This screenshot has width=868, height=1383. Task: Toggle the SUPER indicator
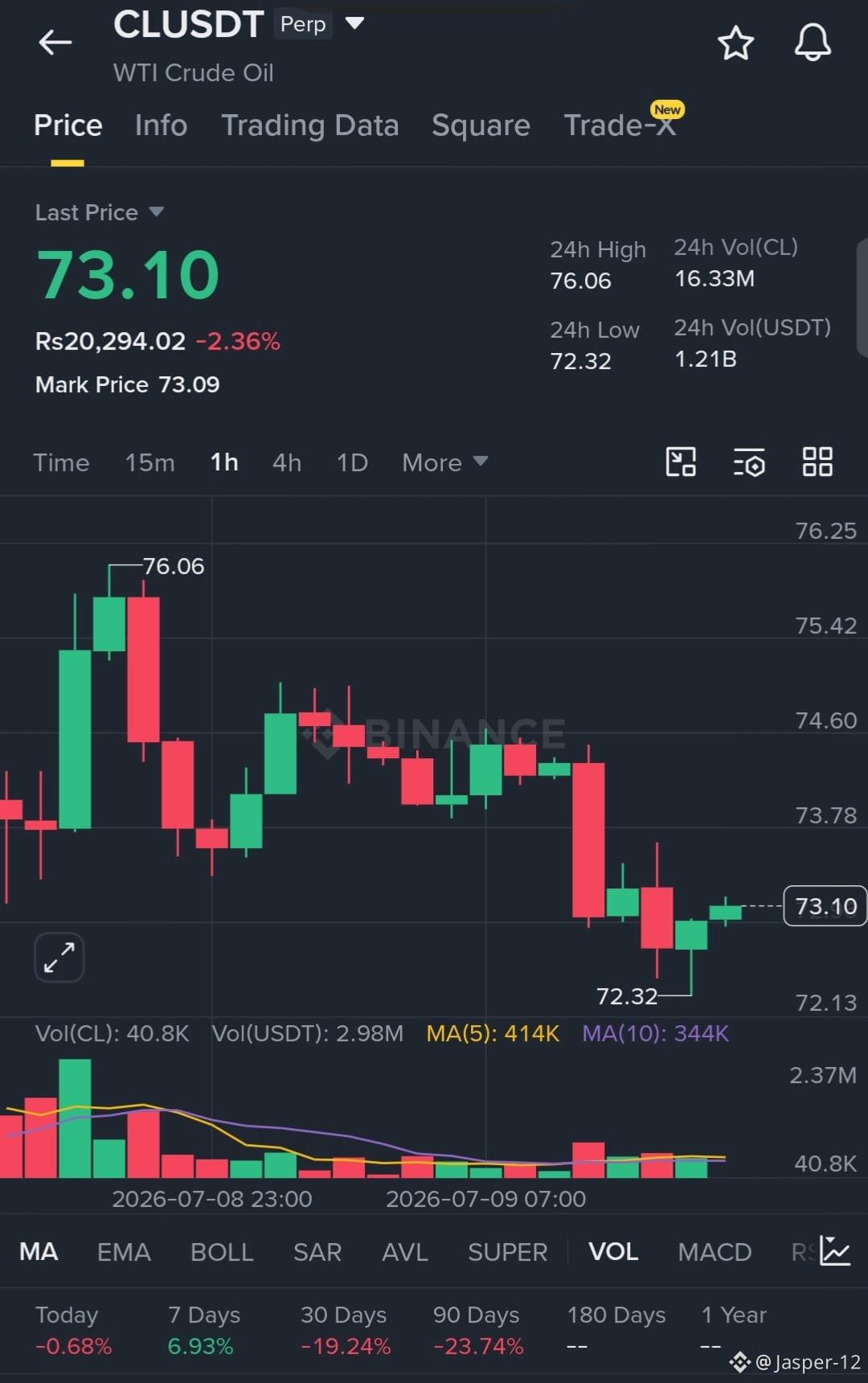[508, 1252]
